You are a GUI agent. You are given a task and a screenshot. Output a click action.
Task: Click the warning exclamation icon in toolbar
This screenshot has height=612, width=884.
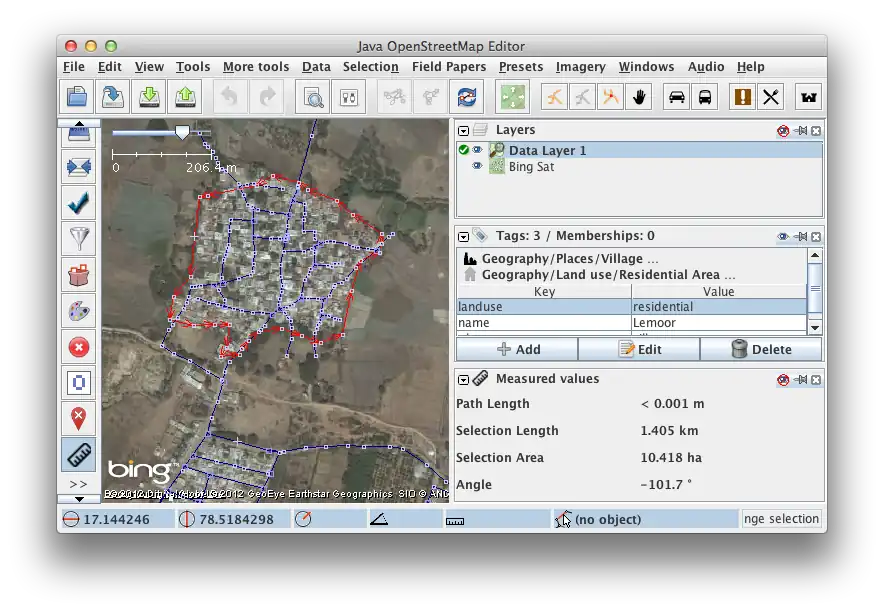(x=745, y=96)
